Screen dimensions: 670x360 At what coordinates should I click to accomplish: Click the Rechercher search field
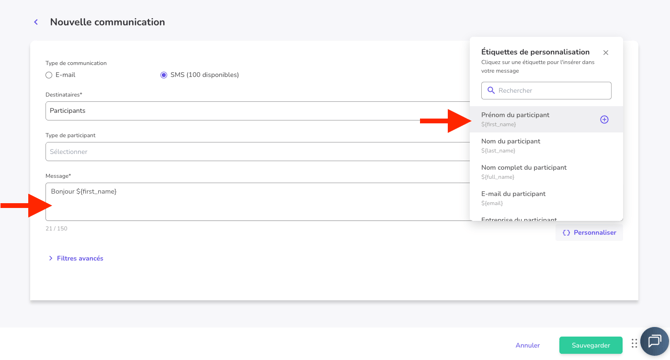point(546,91)
